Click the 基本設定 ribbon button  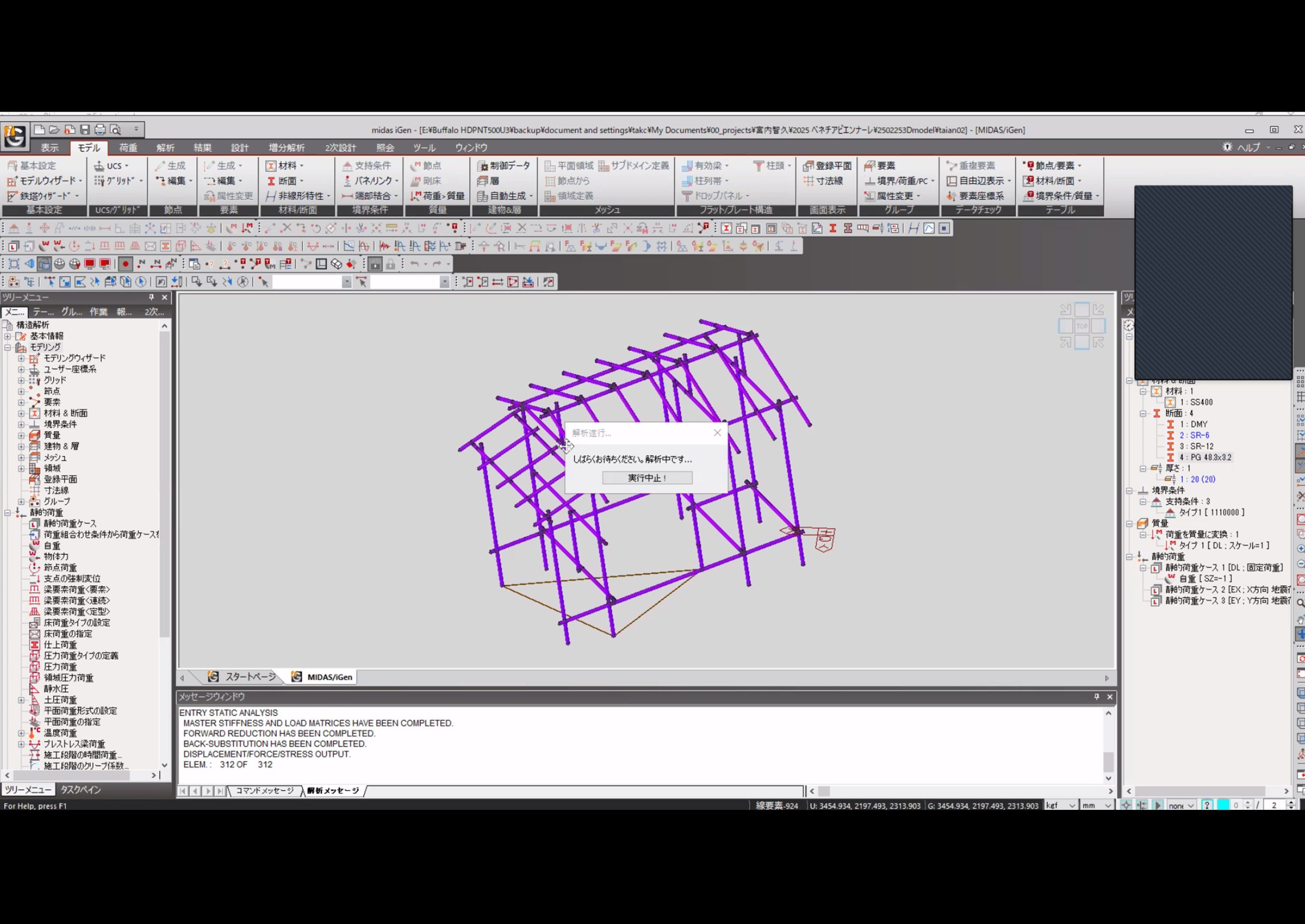[32, 166]
